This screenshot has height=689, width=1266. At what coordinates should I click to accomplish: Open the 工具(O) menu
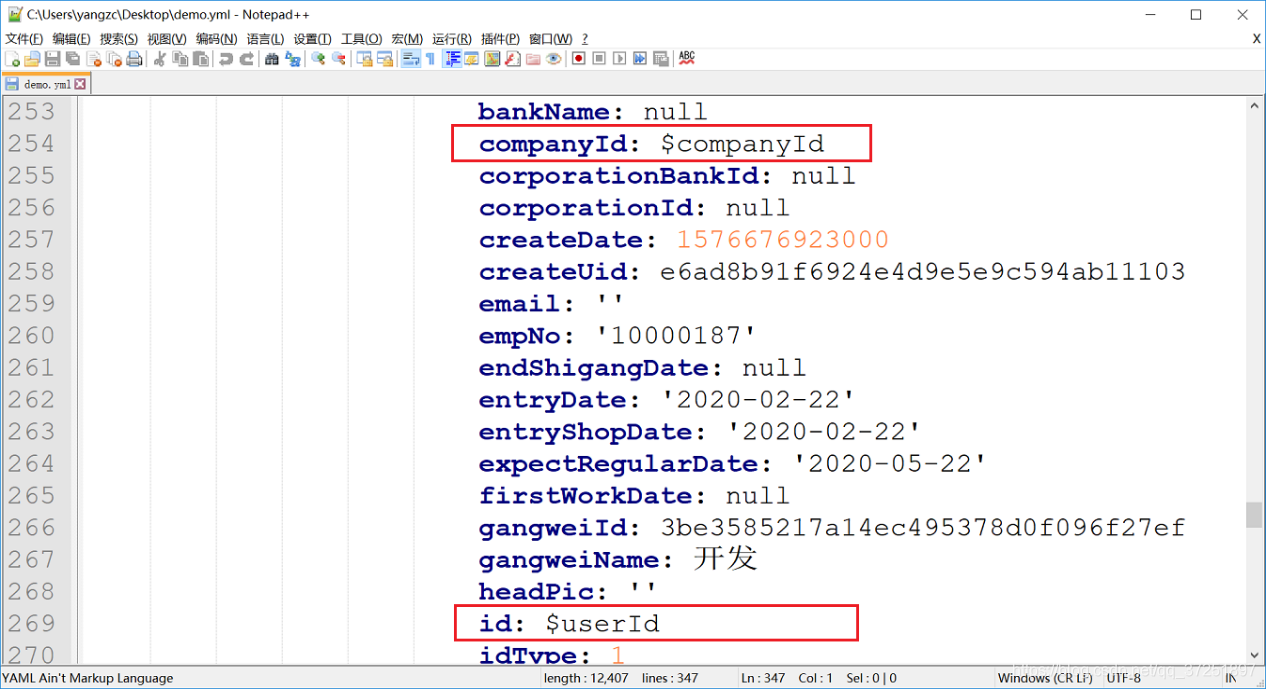pyautogui.click(x=361, y=39)
